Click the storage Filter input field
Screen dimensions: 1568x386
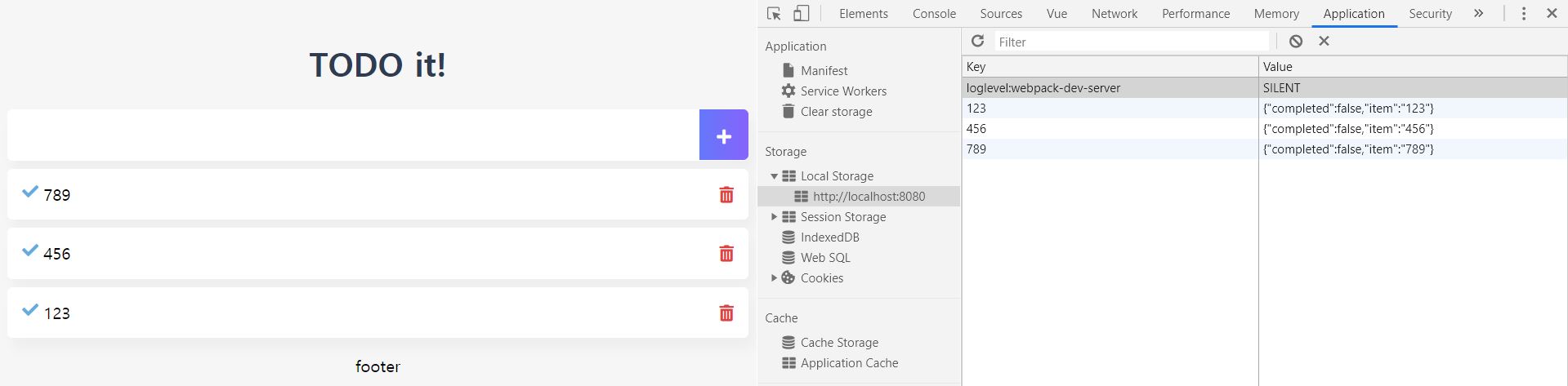pyautogui.click(x=1131, y=42)
